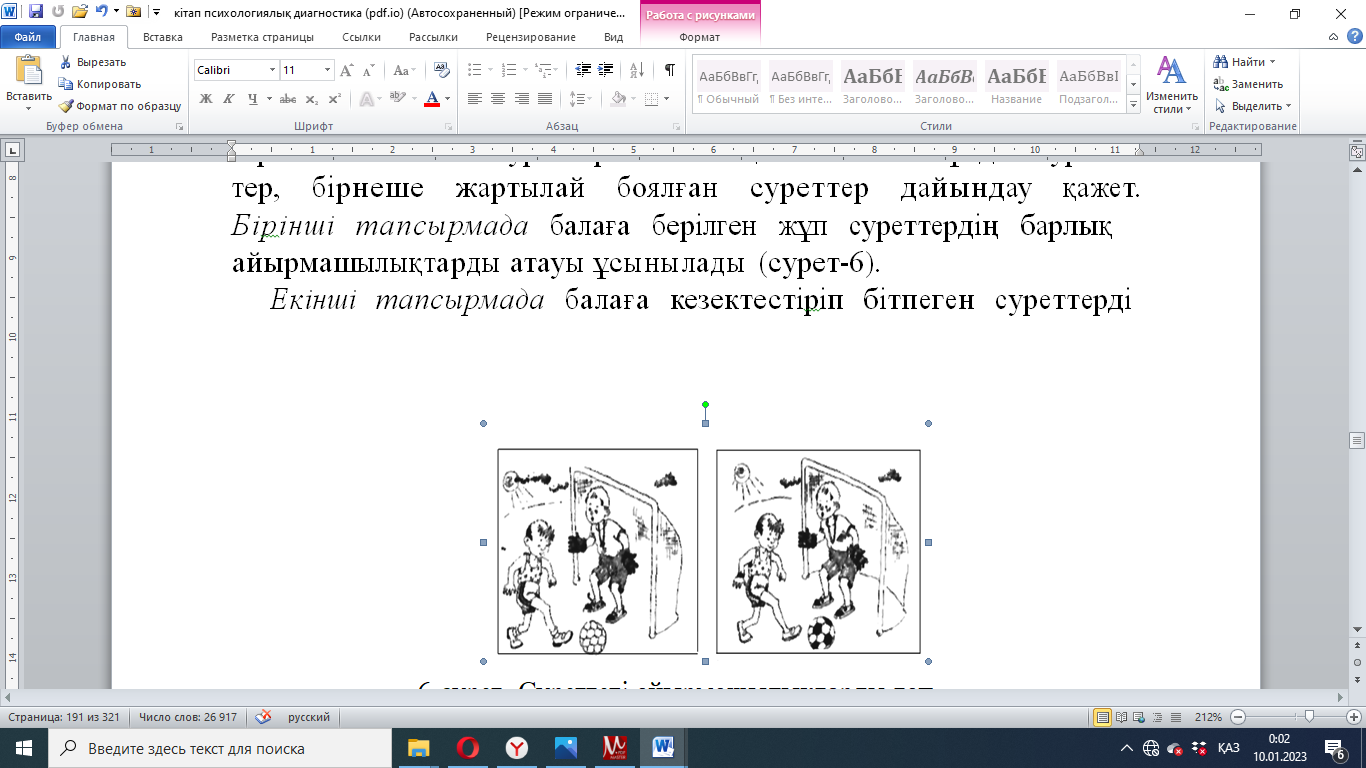The height and width of the screenshot is (768, 1366).
Task: Click the zoom slider handle in status bar
Action: [1308, 717]
